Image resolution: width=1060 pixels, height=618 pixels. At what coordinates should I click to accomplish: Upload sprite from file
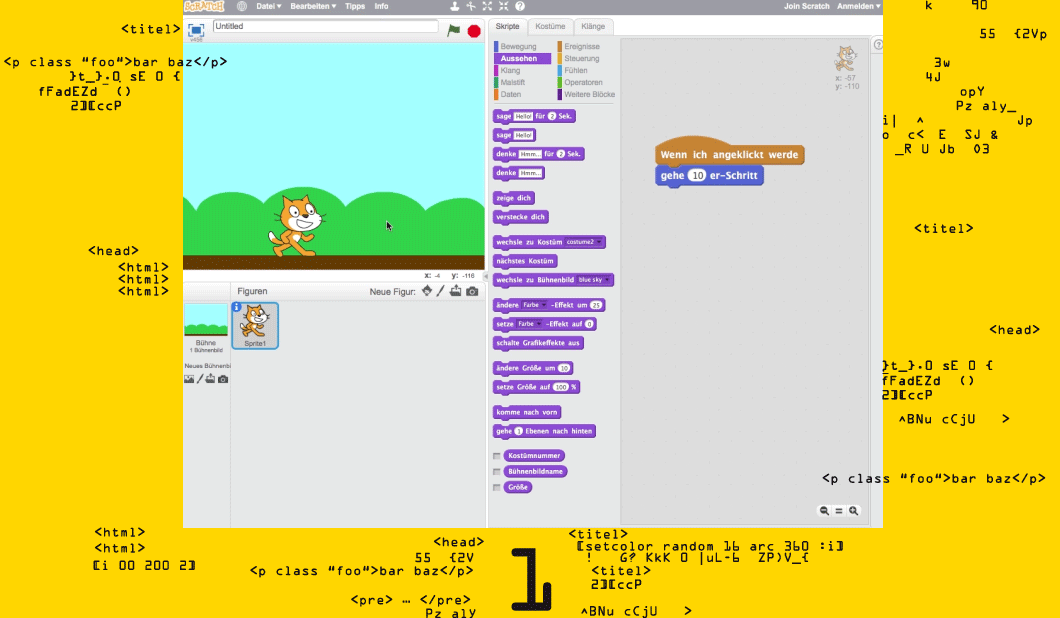pos(456,291)
